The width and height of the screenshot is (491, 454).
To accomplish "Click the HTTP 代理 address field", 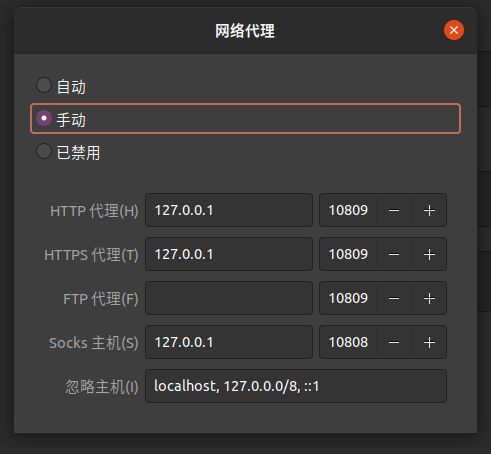I will [229, 210].
